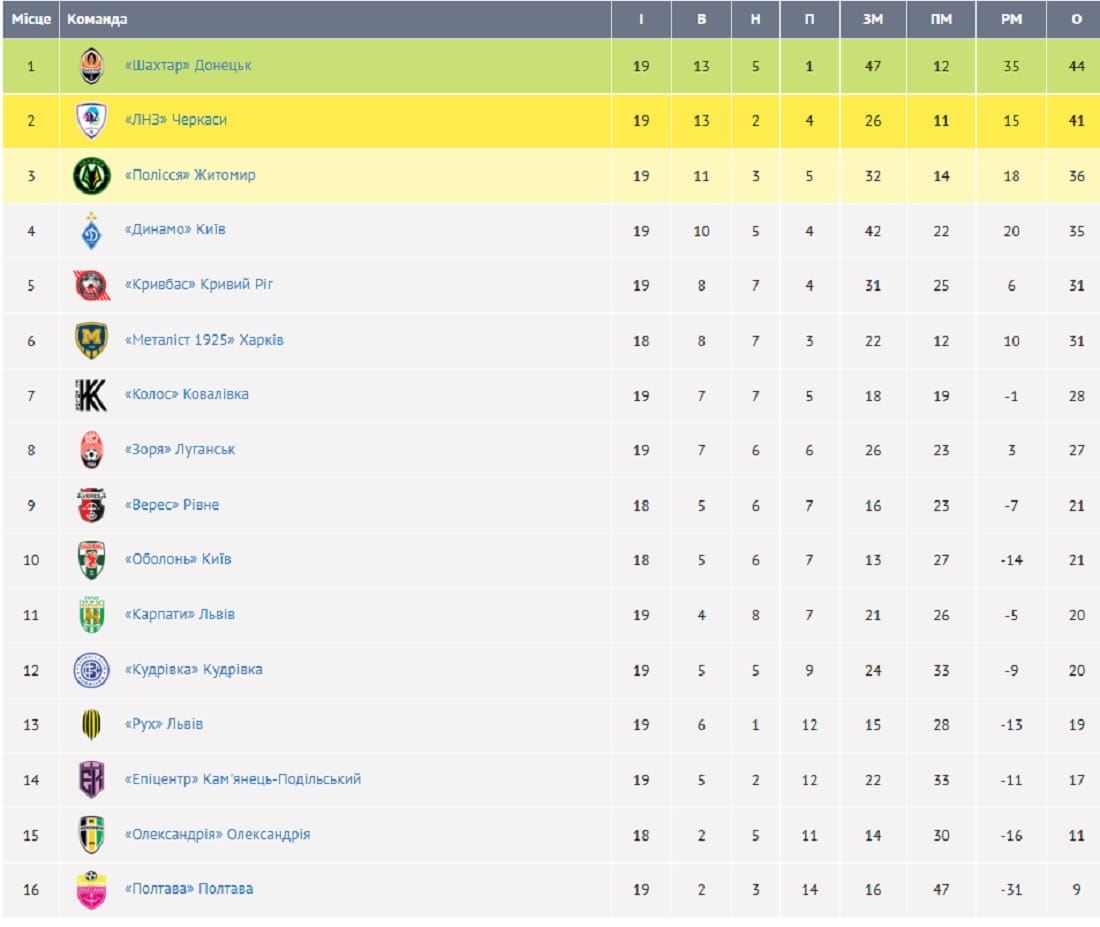
Task: Click the Kryvbas Kryvyi Rih logo
Action: (x=91, y=285)
